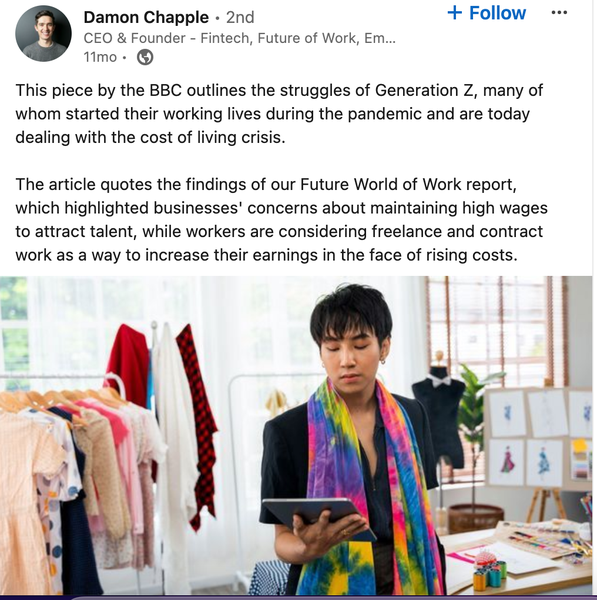The image size is (597, 600).
Task: Open Damon Chapple's profile photo
Action: click(x=43, y=34)
